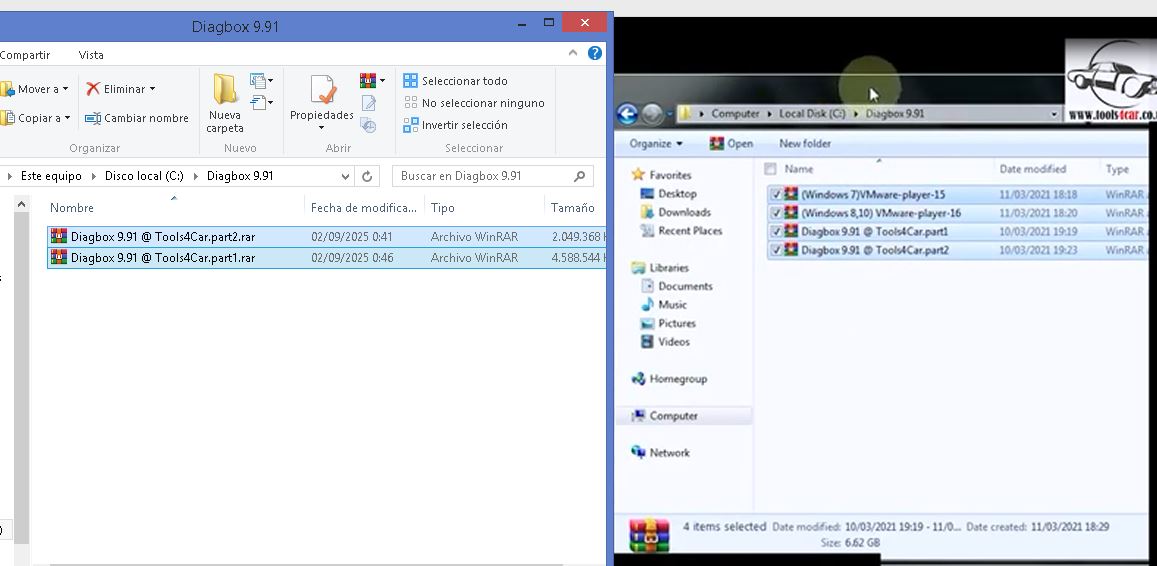Click the Open button in the right window toolbar
The height and width of the screenshot is (566, 1157).
731,144
